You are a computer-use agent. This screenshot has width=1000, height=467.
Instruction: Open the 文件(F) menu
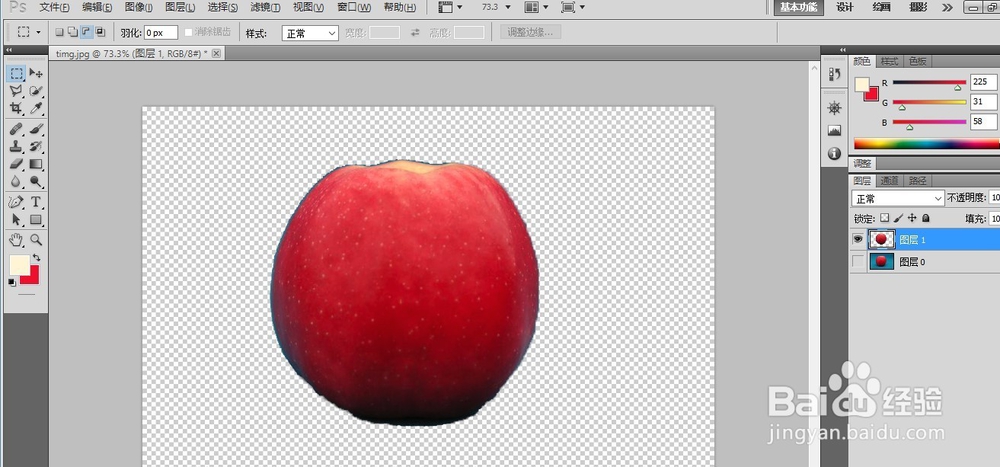[x=54, y=8]
